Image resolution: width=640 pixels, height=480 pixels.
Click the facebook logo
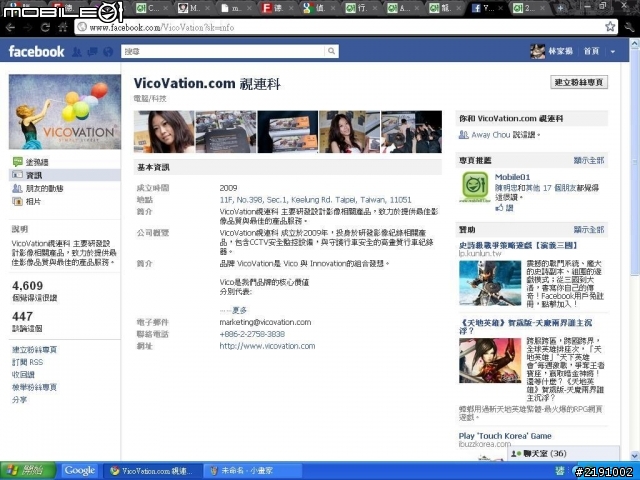(36, 51)
